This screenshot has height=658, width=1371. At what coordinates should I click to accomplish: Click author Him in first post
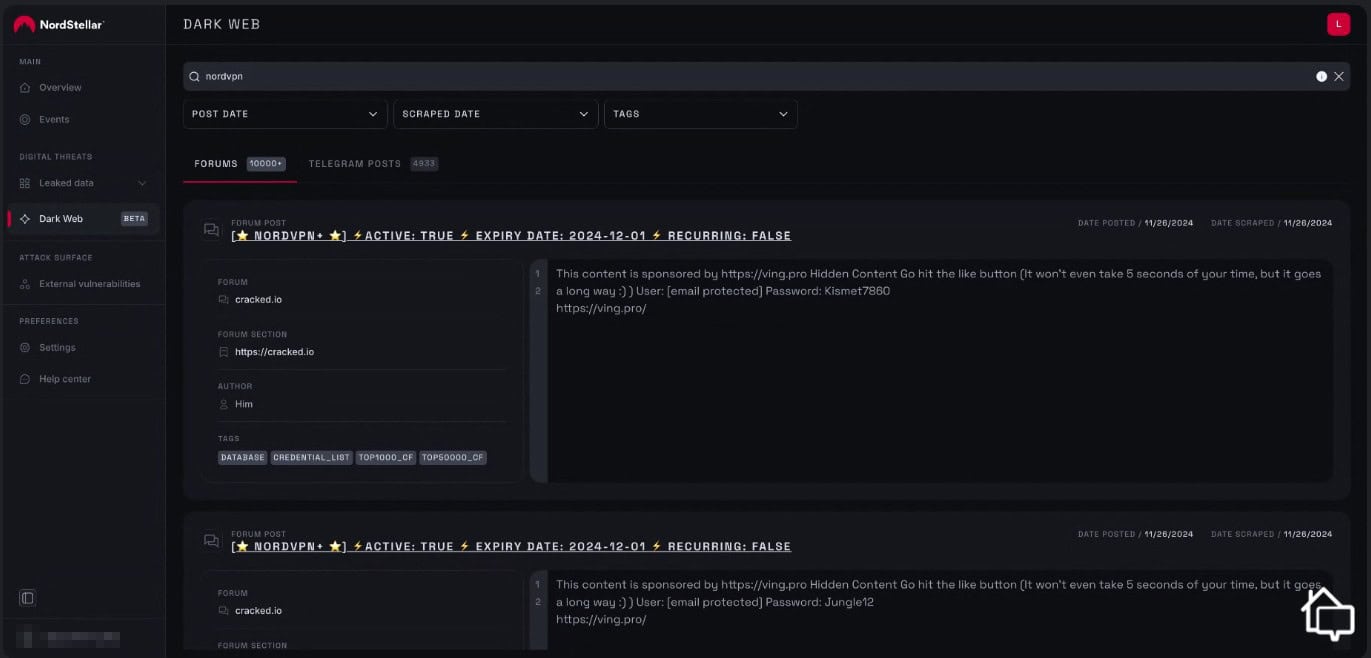pos(244,404)
